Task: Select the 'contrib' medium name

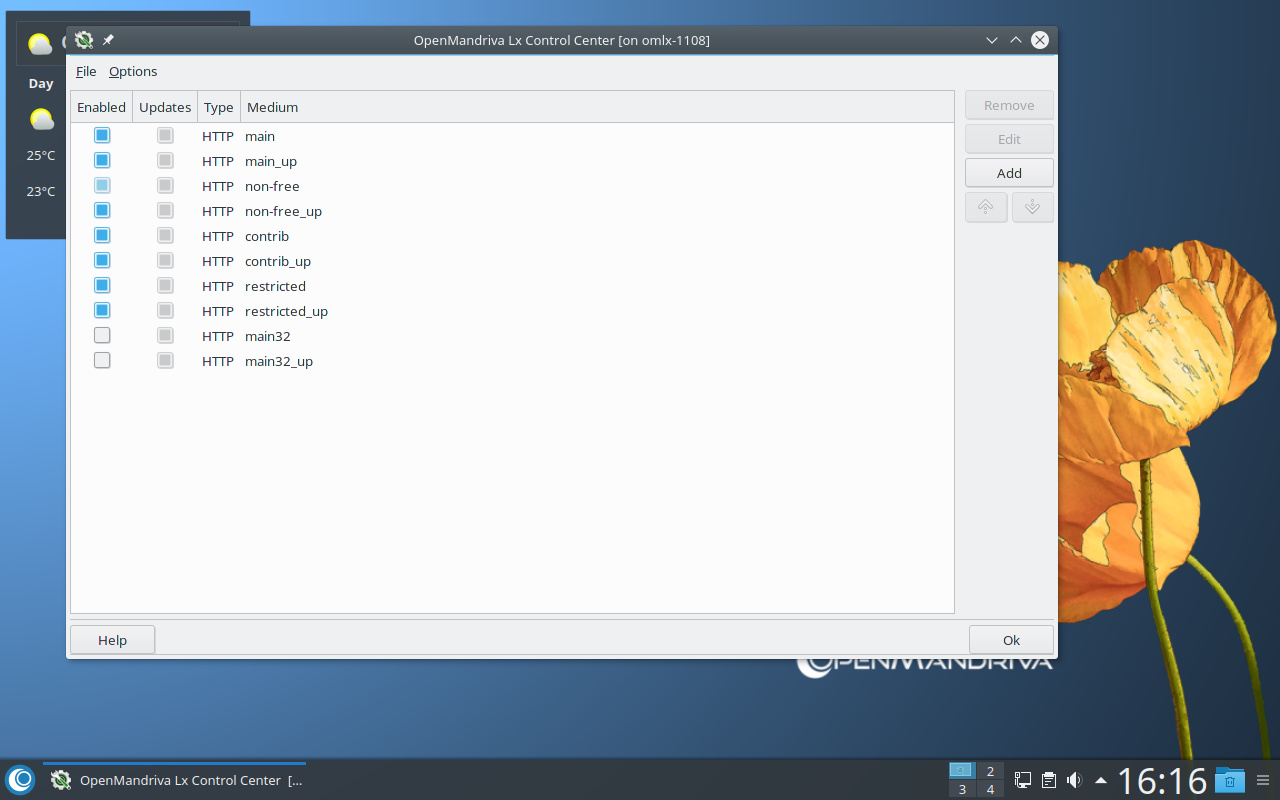Action: coord(267,236)
